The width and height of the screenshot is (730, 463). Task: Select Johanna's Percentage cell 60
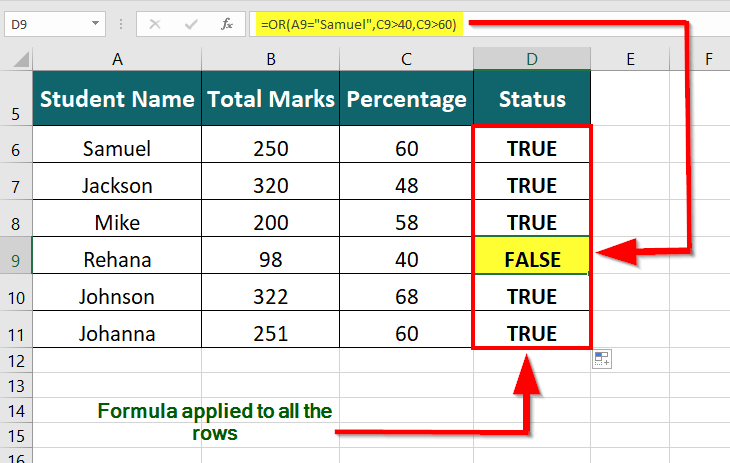(406, 329)
